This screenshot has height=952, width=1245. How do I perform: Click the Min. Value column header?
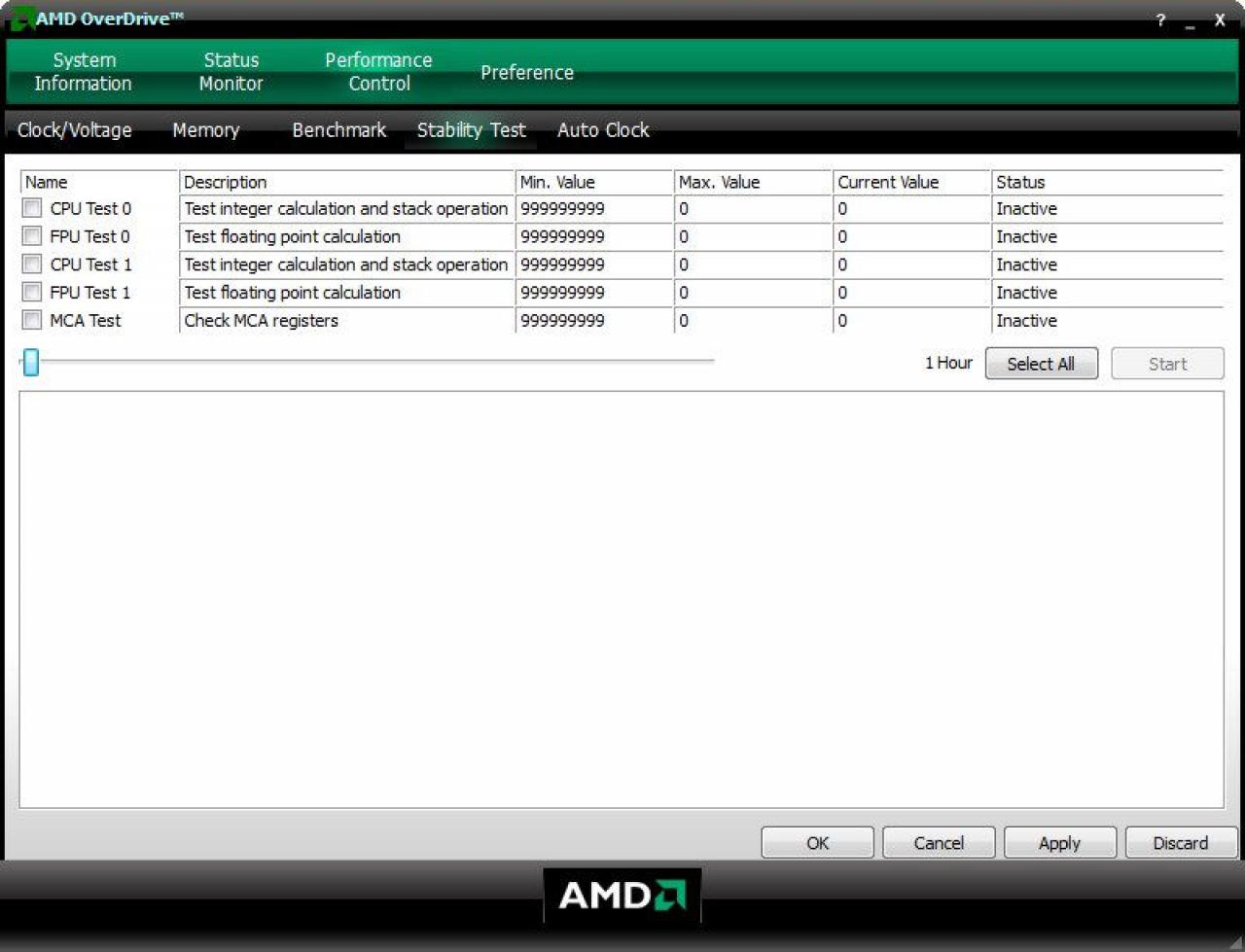[594, 182]
